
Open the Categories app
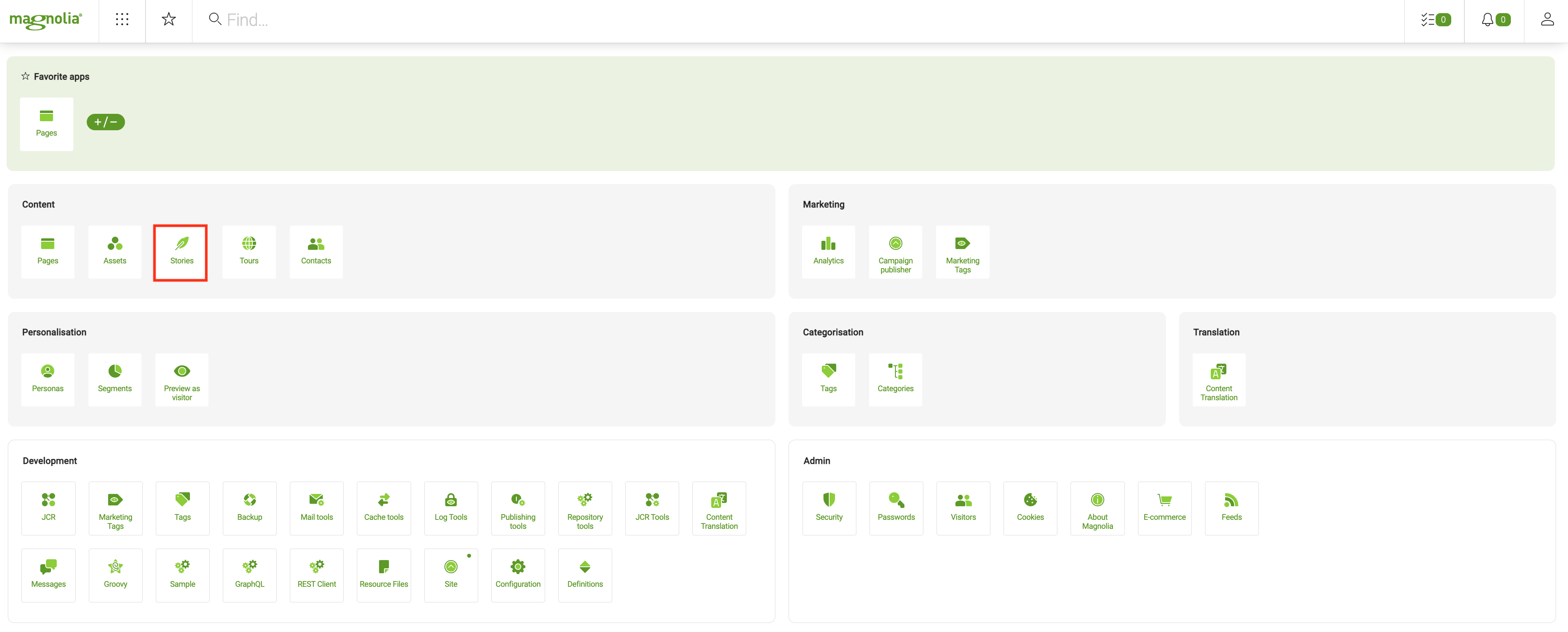(x=895, y=380)
